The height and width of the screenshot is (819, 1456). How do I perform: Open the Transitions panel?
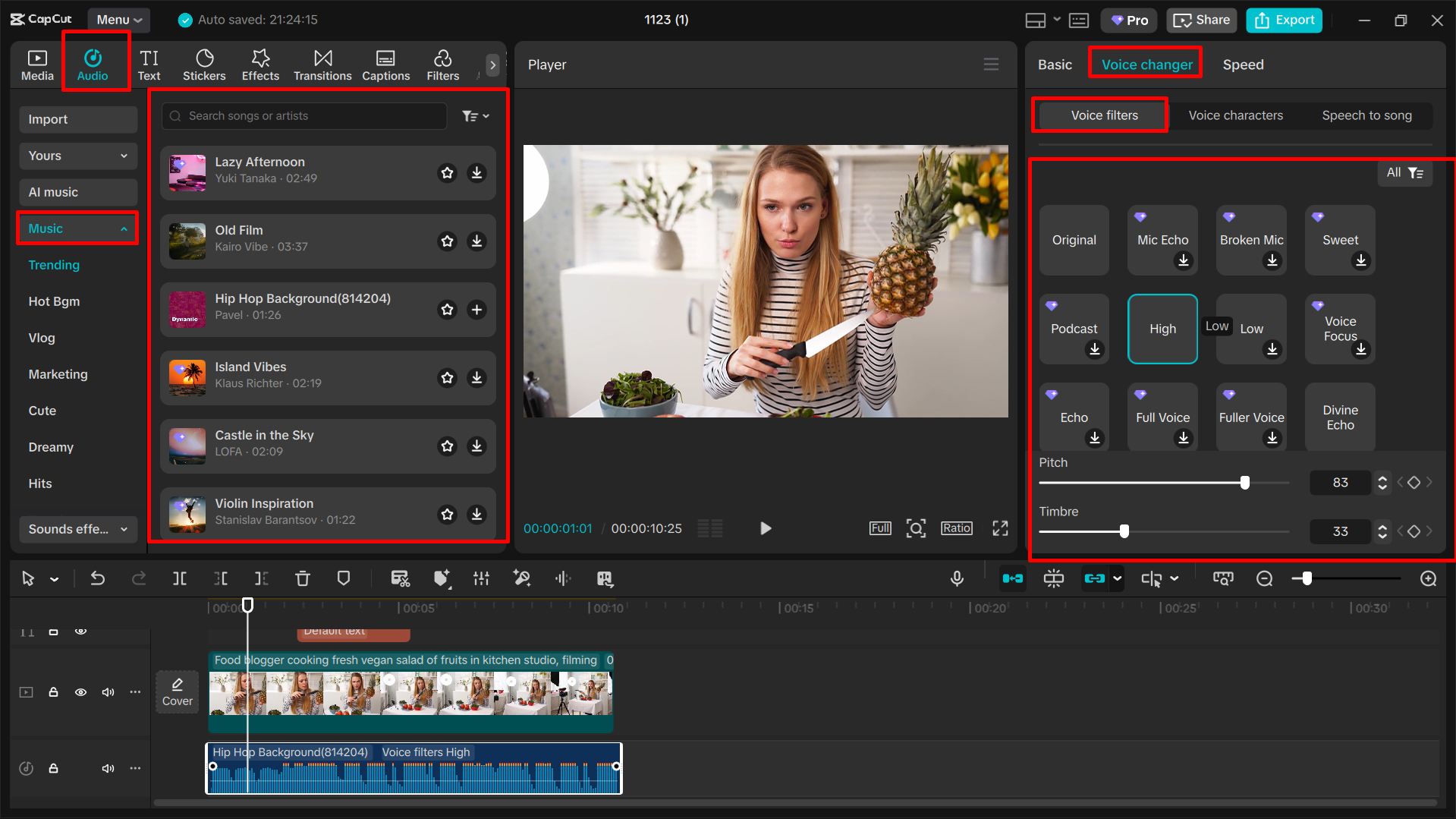point(322,64)
